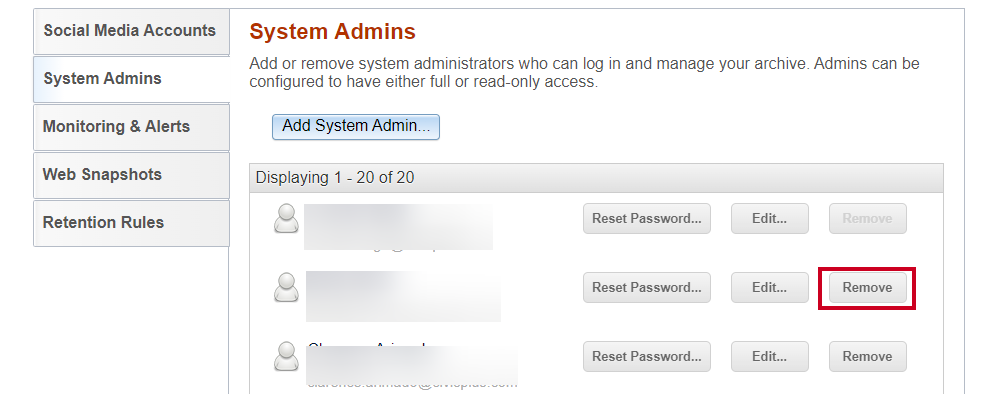The width and height of the screenshot is (1004, 394).
Task: Click the first admin's user avatar icon
Action: point(286,218)
